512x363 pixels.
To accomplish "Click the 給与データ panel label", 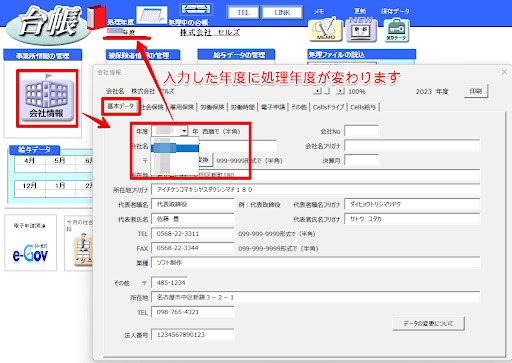I will [x=34, y=150].
